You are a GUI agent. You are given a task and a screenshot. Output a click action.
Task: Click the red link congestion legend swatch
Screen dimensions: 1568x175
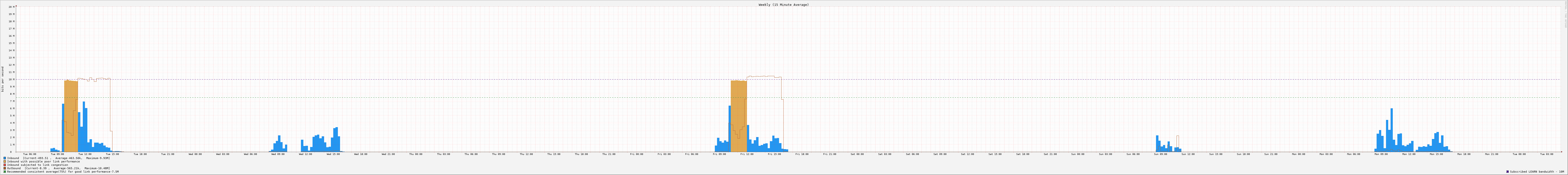5,165
